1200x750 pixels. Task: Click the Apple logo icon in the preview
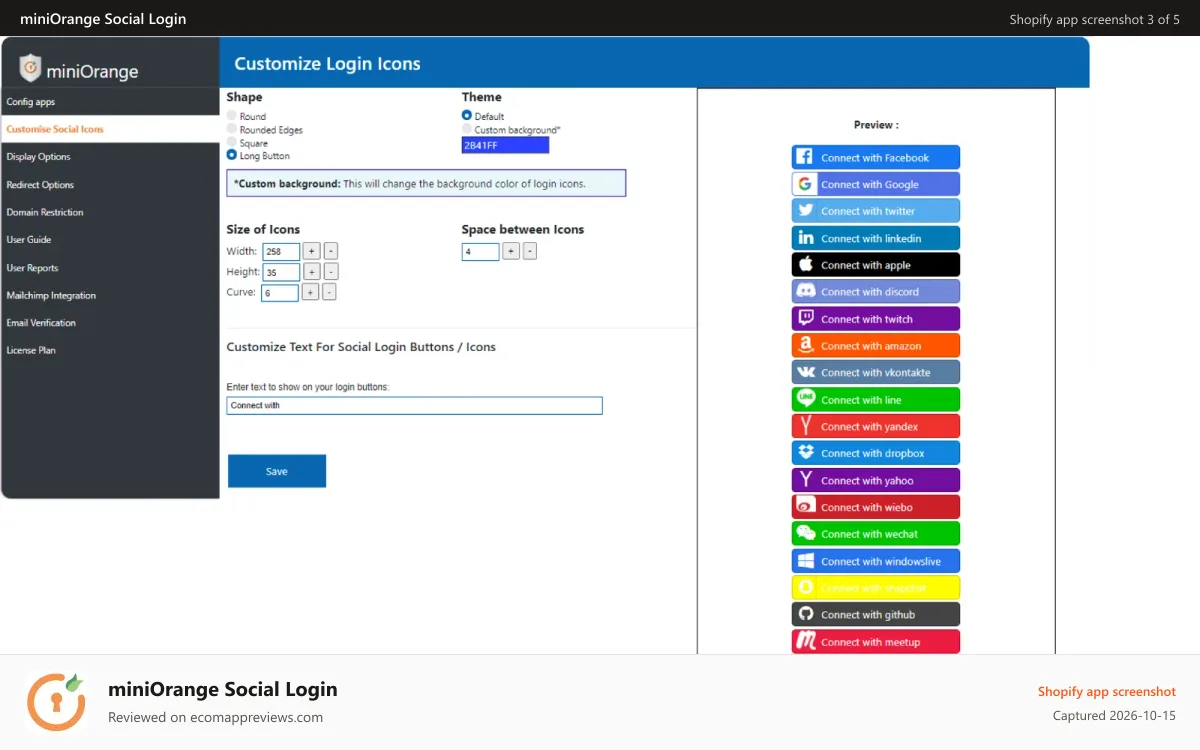click(x=805, y=265)
